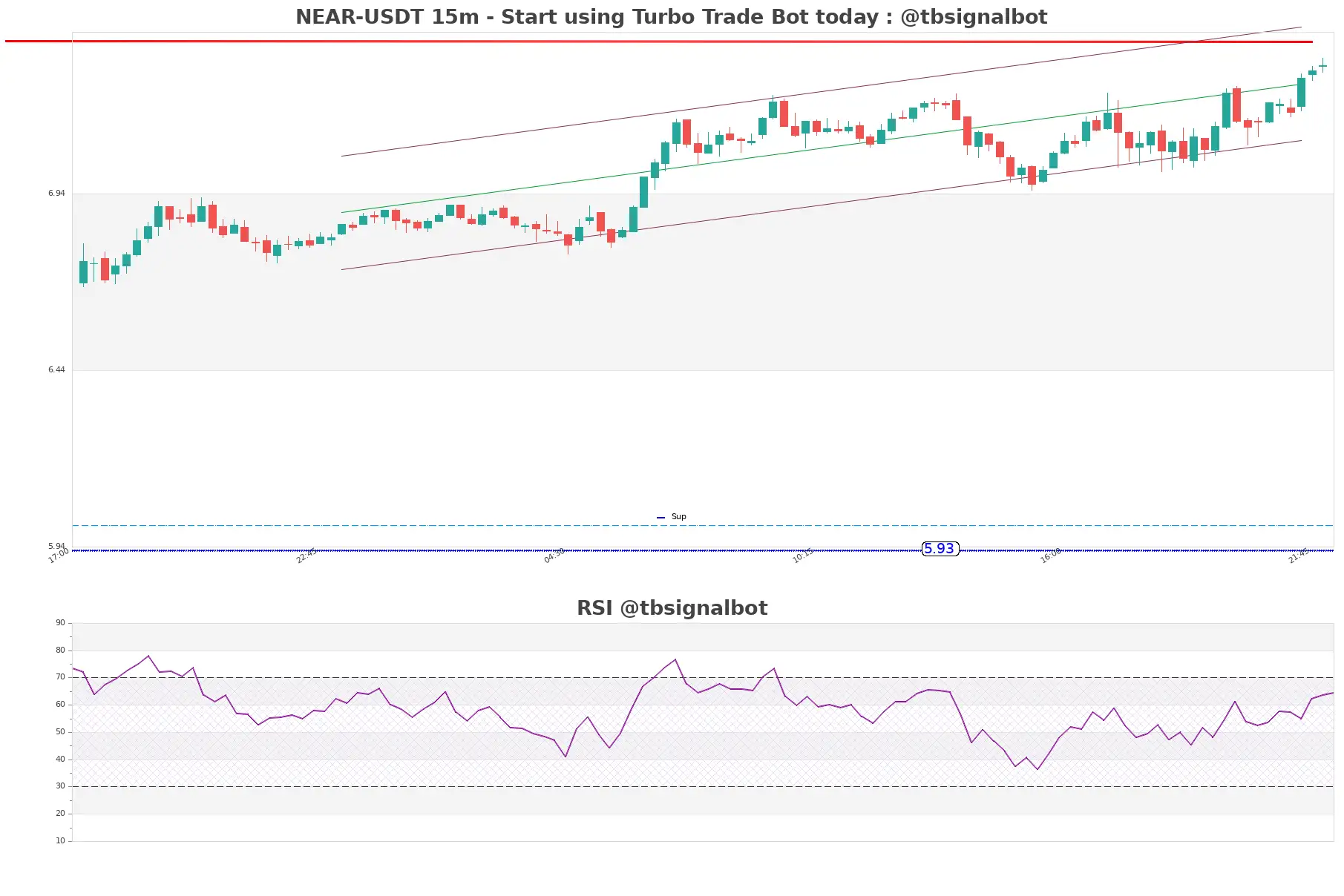This screenshot has height=896, width=1344.
Task: Click the 22:45 time axis label
Action: coord(307,556)
